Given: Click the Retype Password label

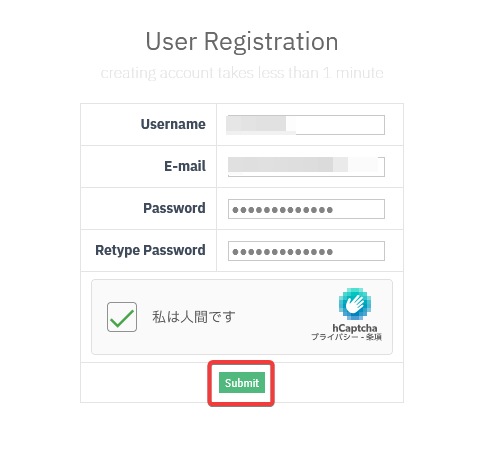Looking at the screenshot, I should (150, 250).
